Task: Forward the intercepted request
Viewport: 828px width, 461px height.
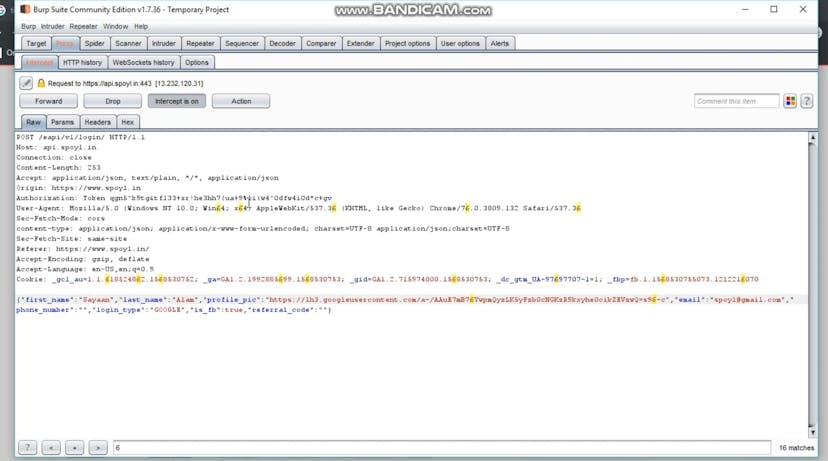Action: [49, 101]
